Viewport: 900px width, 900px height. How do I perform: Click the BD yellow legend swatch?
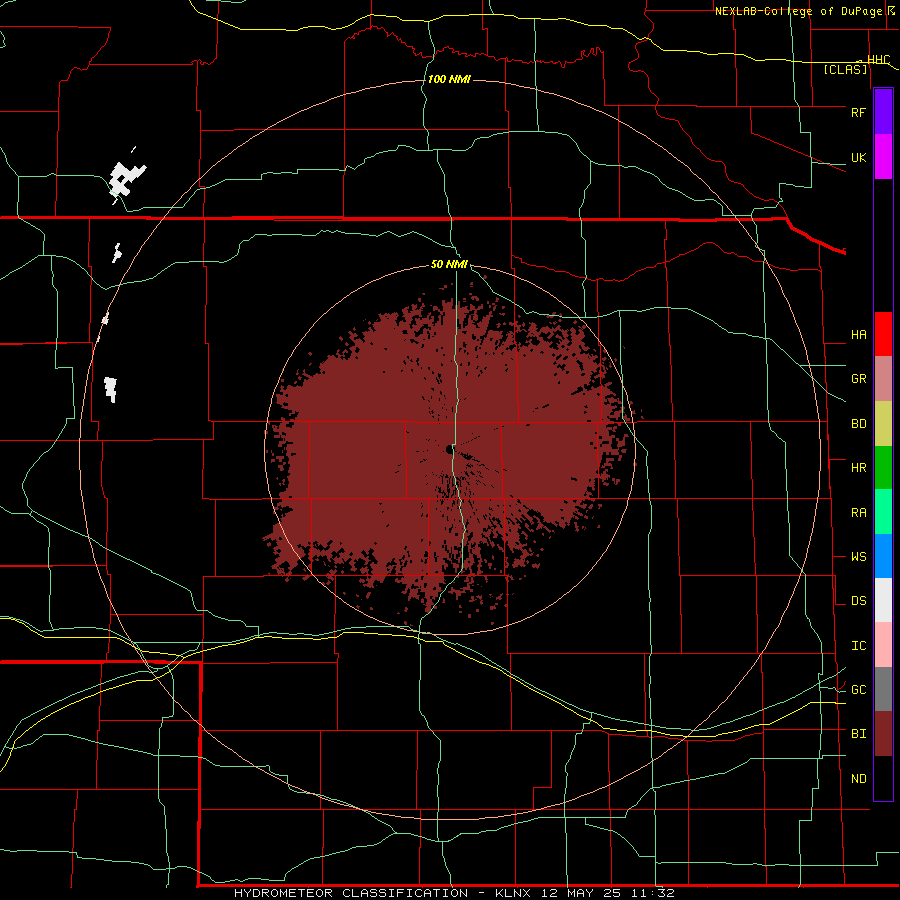(883, 424)
